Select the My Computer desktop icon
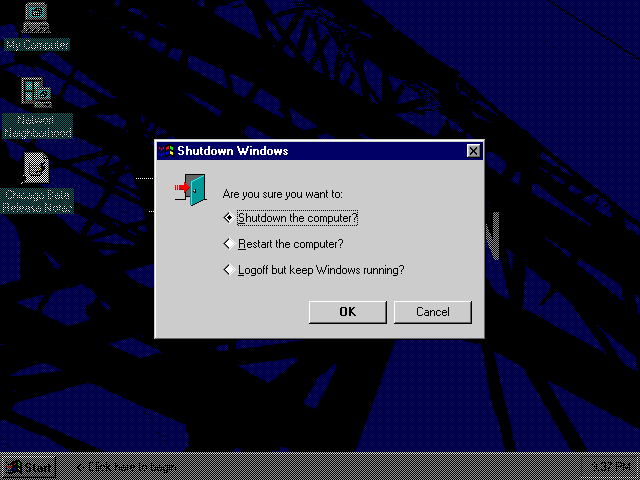The height and width of the screenshot is (480, 640). pyautogui.click(x=36, y=18)
